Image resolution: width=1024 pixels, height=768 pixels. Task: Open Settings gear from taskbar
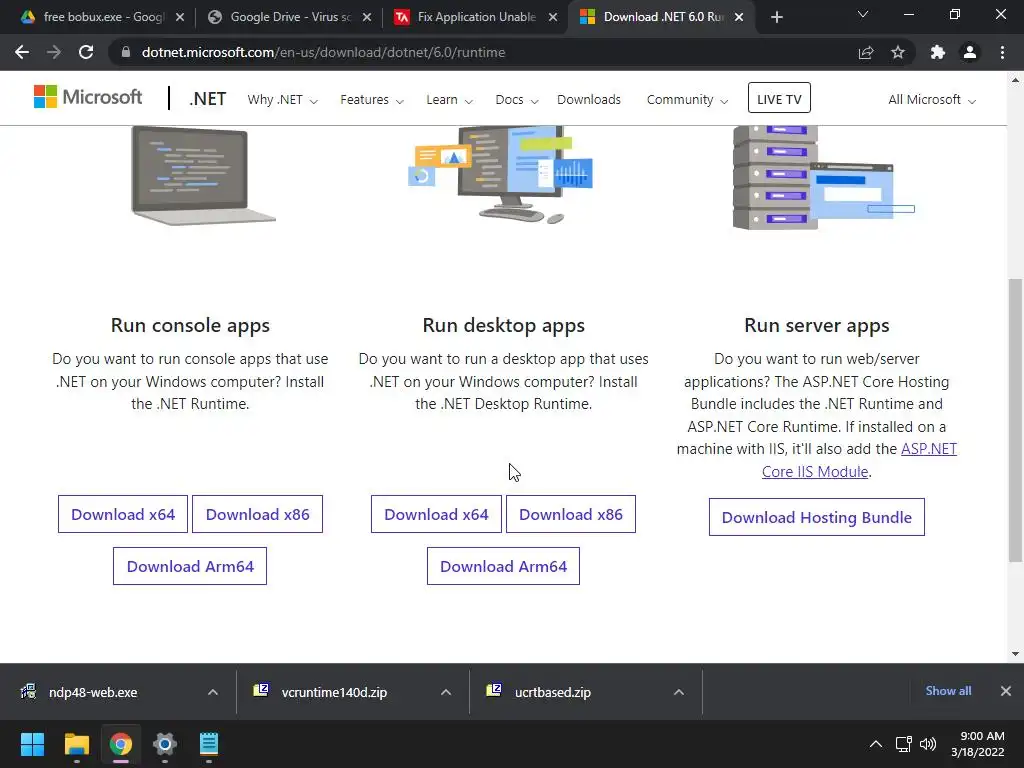(x=165, y=744)
